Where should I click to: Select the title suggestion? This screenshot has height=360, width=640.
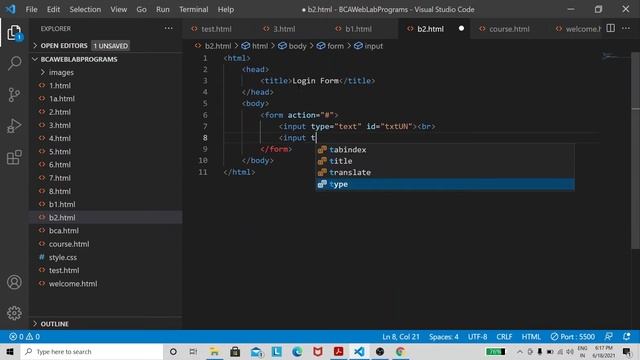[x=445, y=161]
